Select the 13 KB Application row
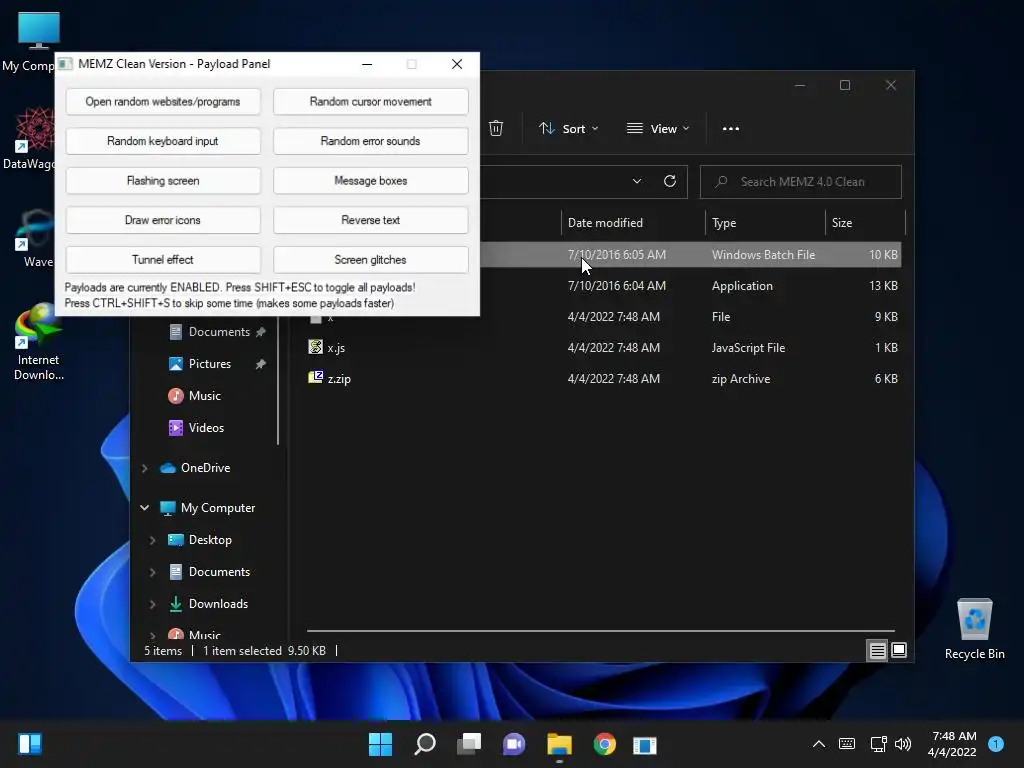Viewport: 1024px width, 768px height. click(690, 286)
